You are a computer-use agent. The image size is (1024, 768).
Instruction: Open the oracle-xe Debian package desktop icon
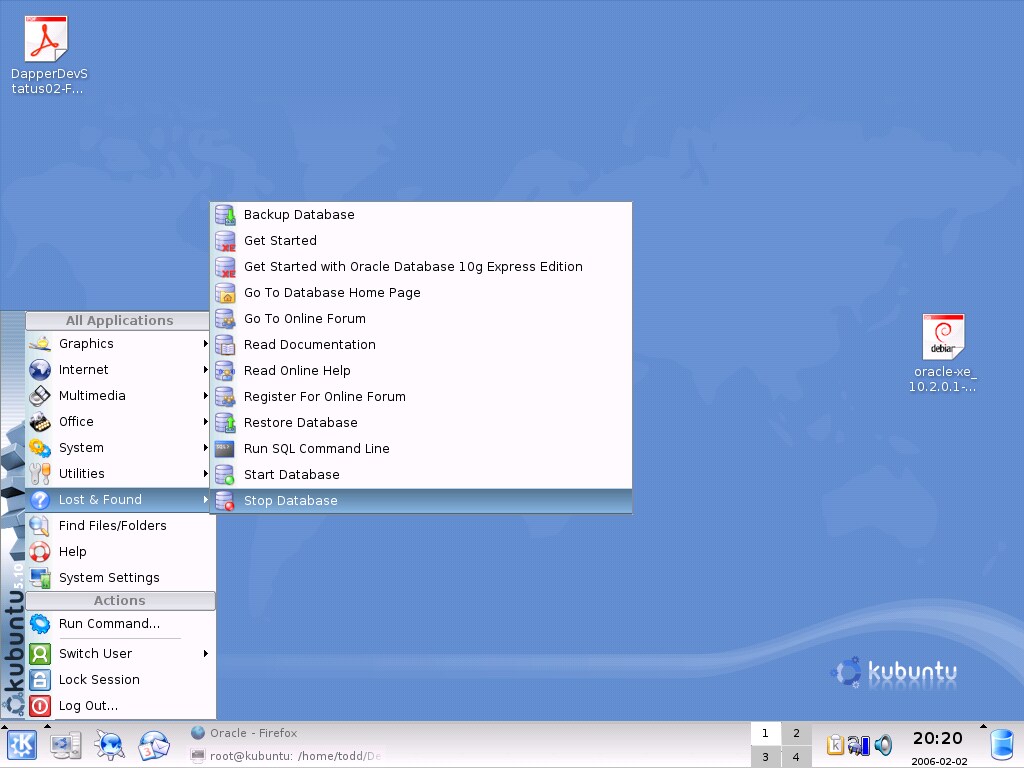coord(943,336)
